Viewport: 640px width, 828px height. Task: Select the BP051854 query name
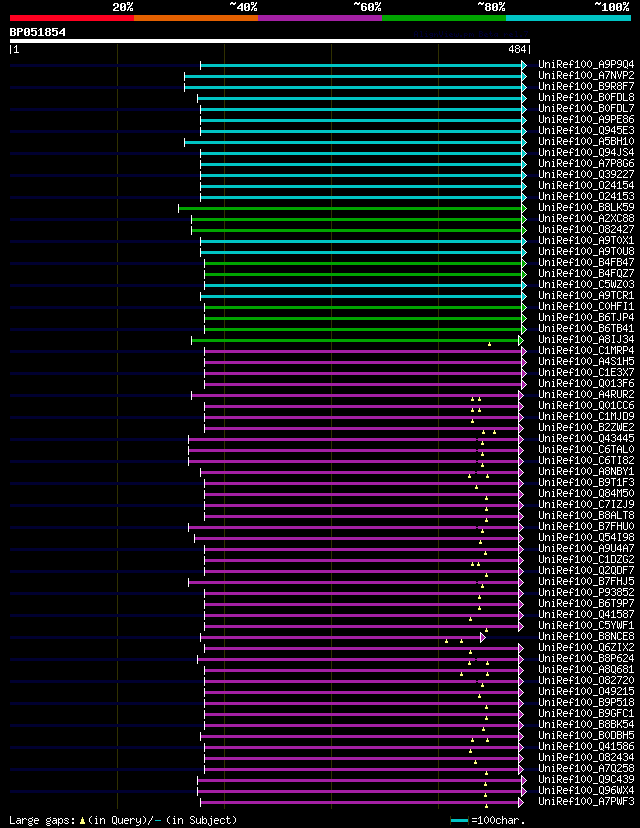click(x=37, y=32)
